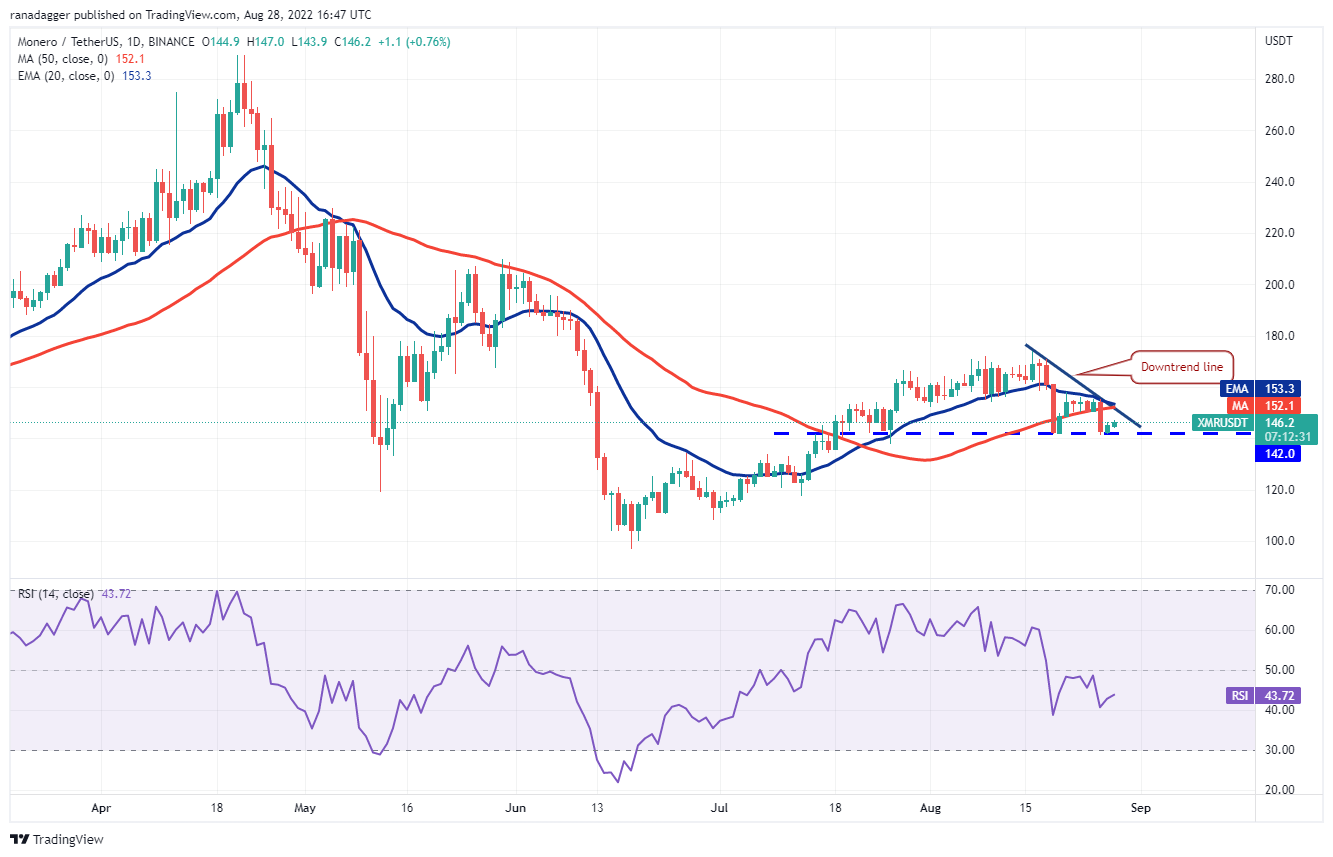Click the 30.00 level on the RSI axis

point(1281,750)
